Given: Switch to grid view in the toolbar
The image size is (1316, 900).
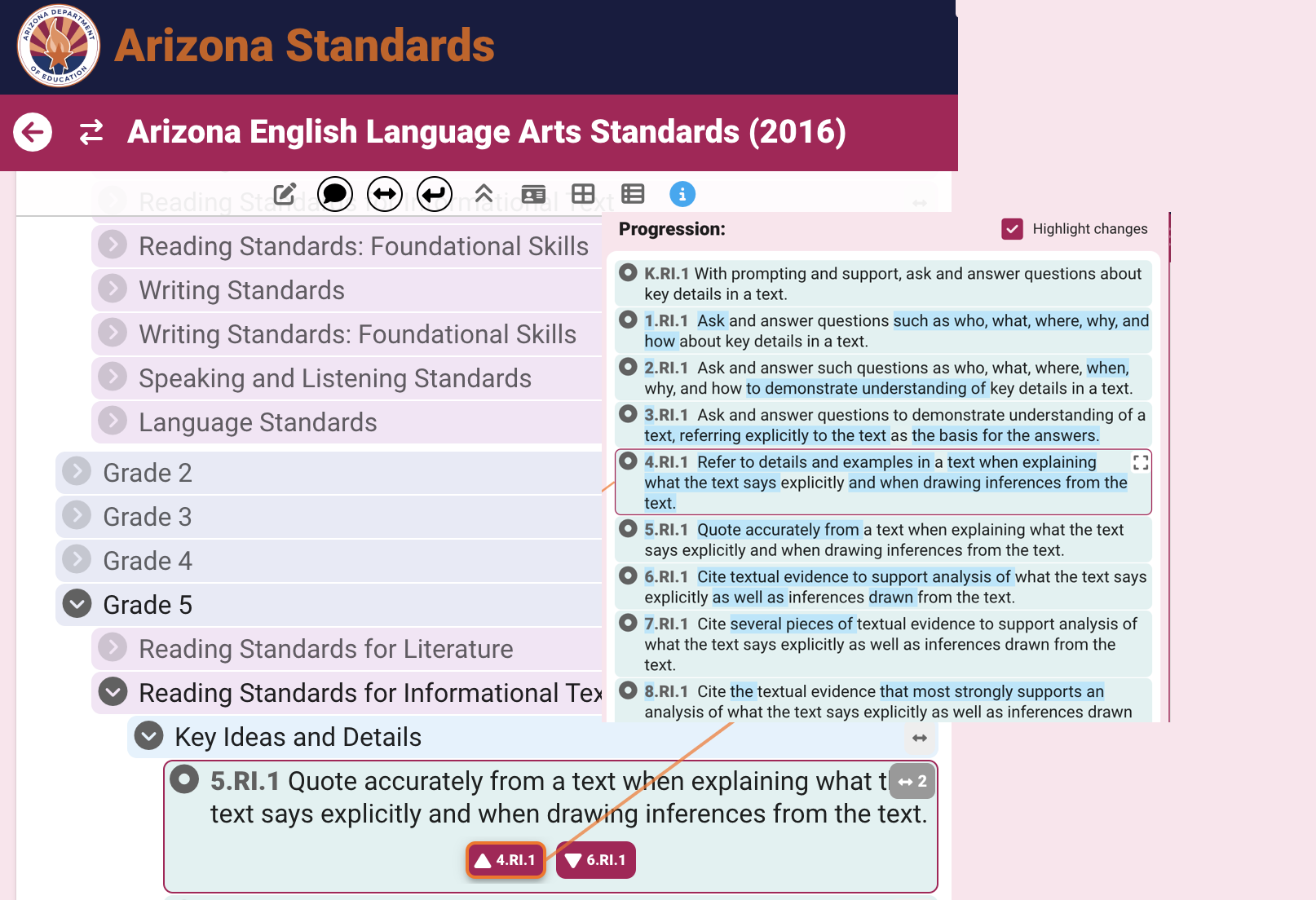Looking at the screenshot, I should 583,194.
